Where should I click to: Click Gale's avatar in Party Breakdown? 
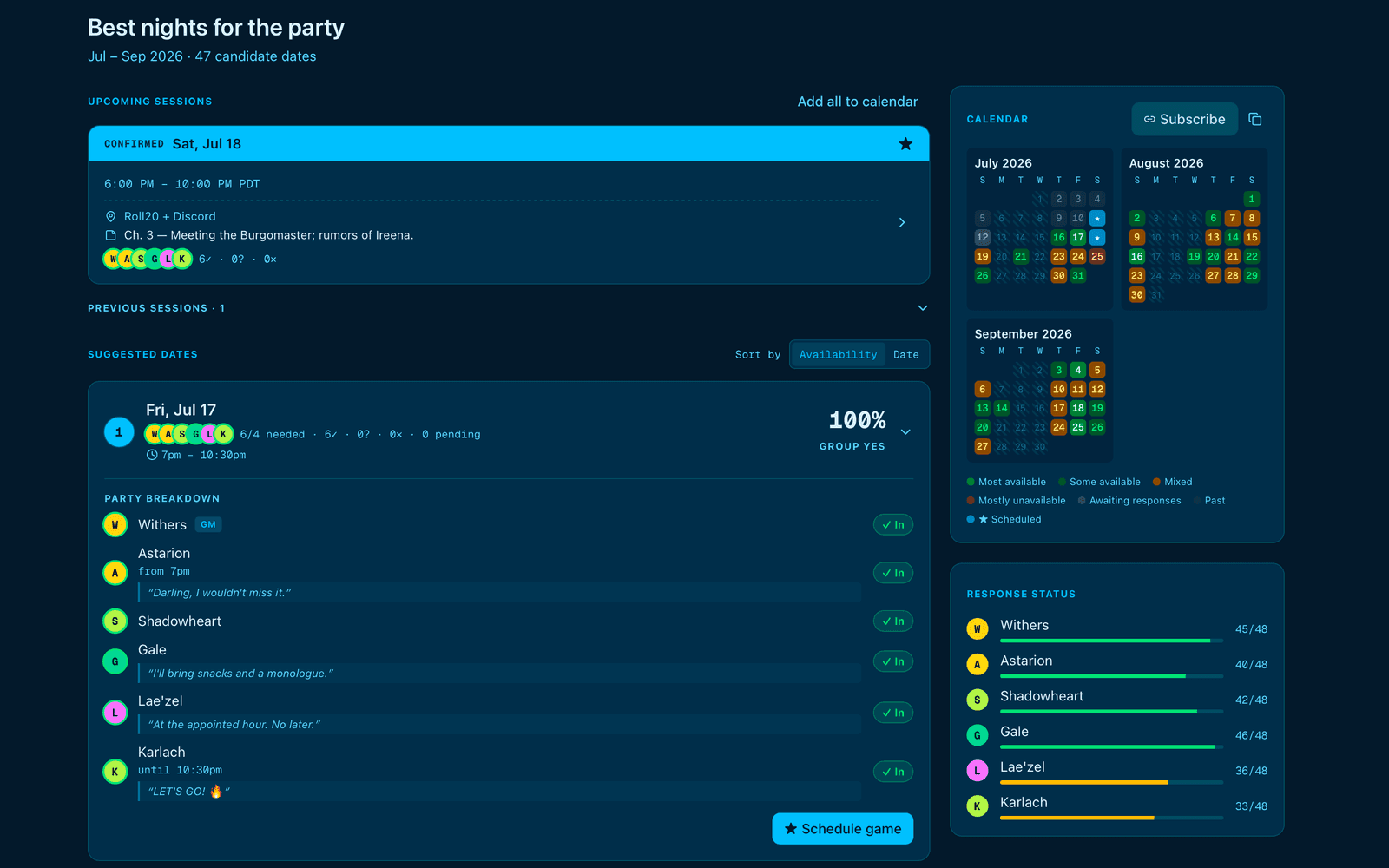tap(115, 661)
